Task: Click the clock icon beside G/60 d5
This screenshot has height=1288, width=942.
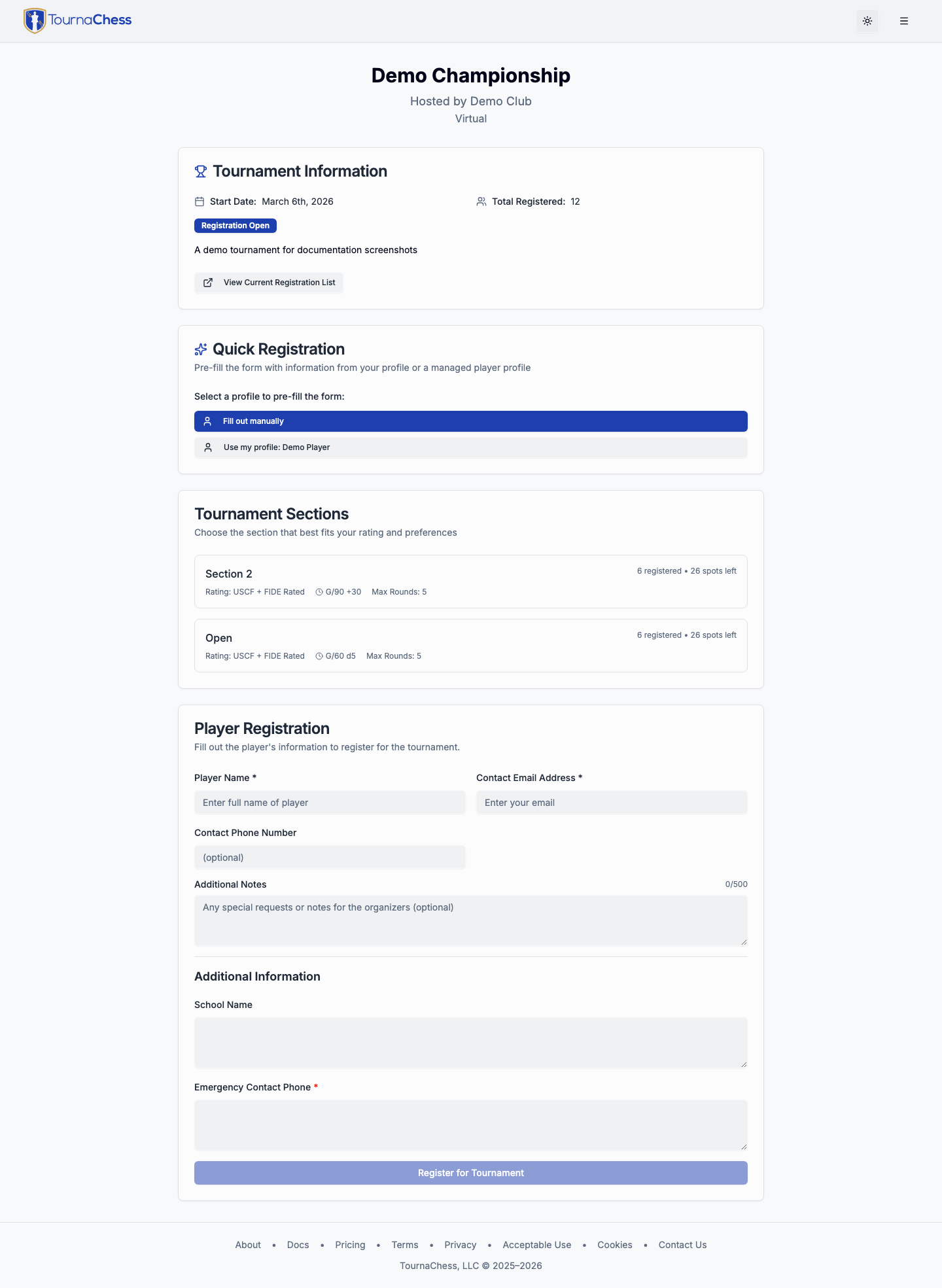Action: [319, 655]
